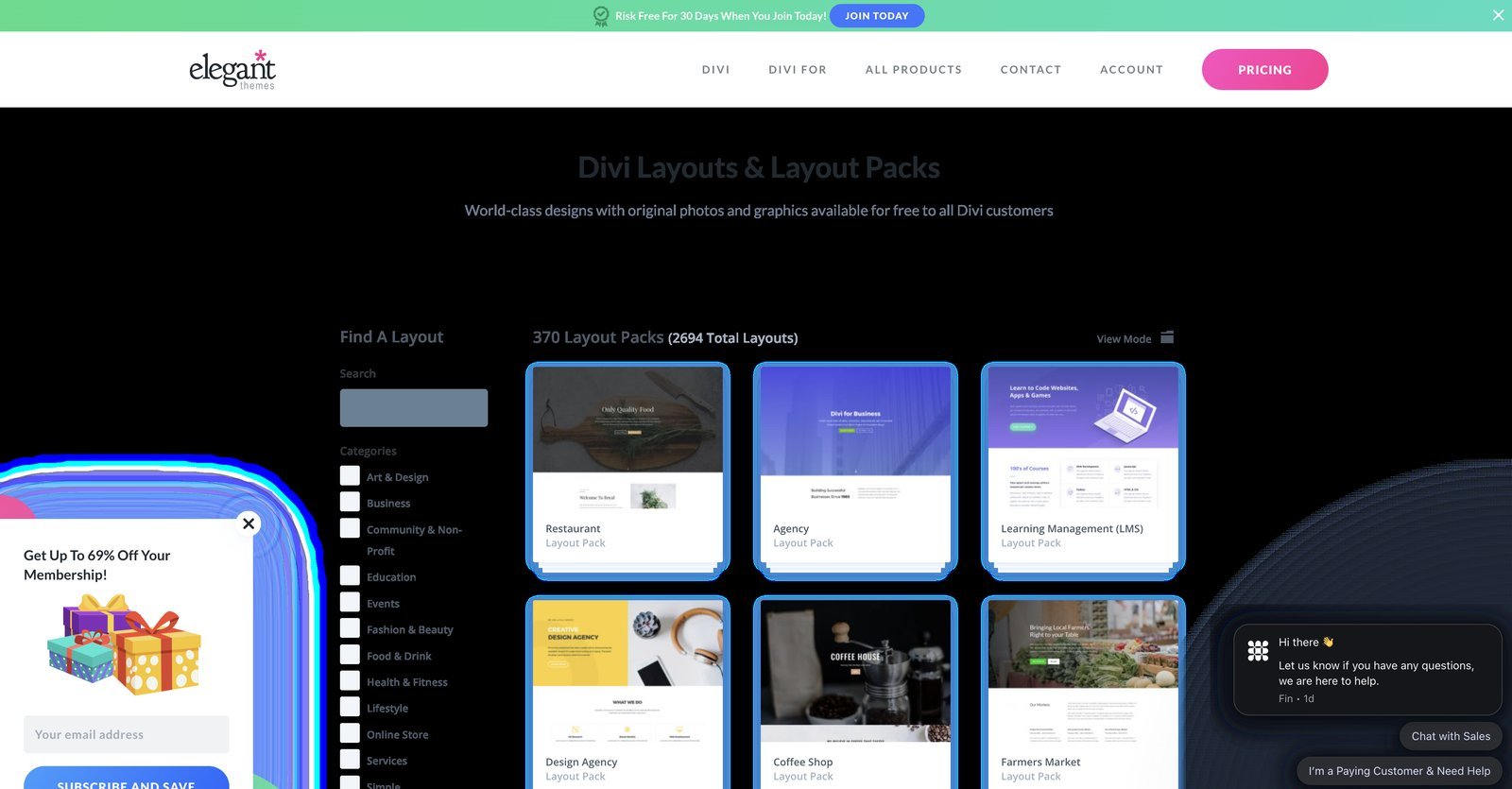Check the Art & Design category
1512x789 pixels.
click(x=350, y=476)
